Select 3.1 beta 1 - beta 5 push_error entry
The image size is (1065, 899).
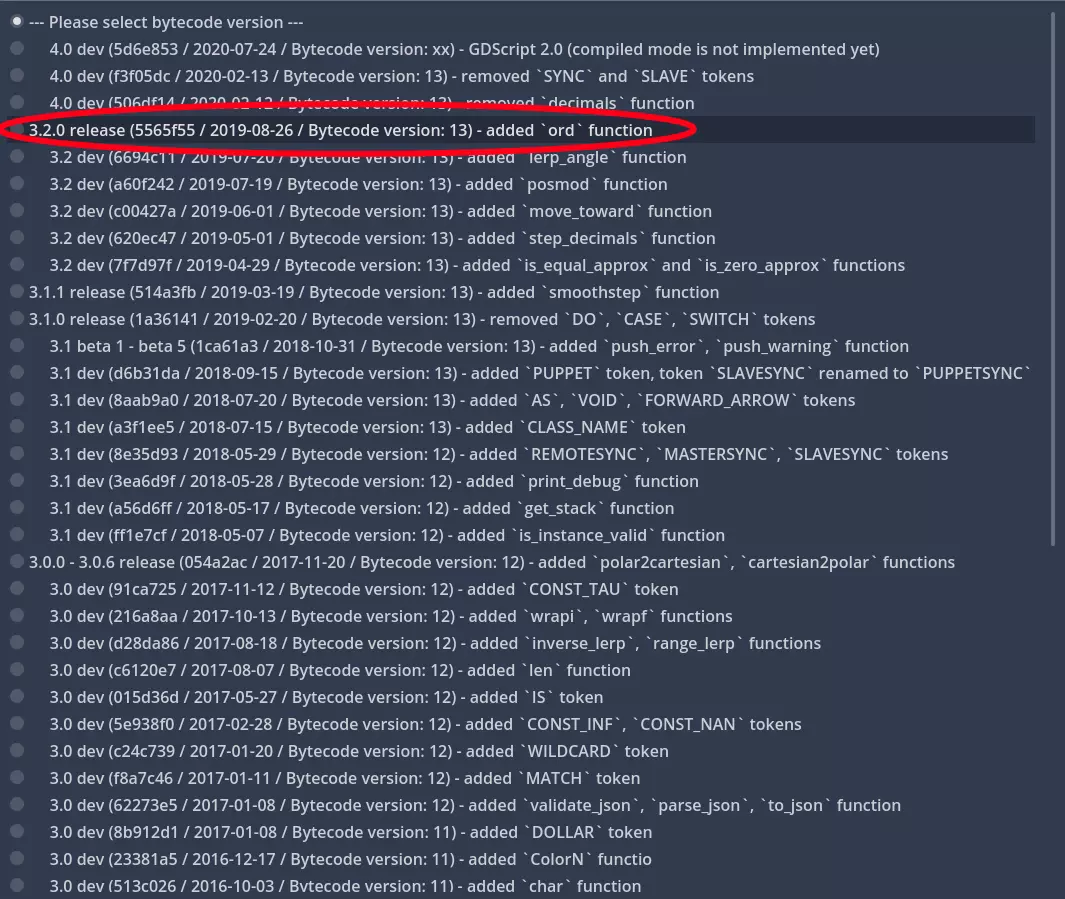coord(522,346)
